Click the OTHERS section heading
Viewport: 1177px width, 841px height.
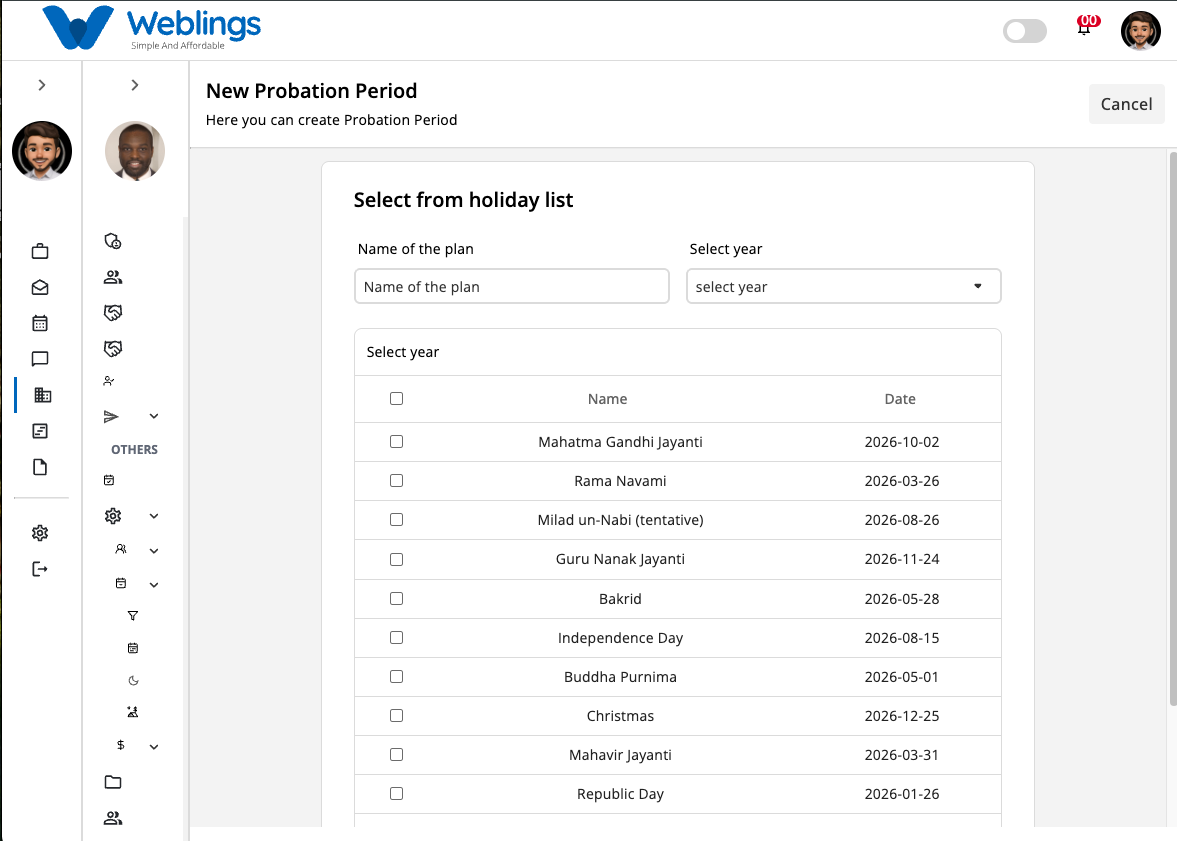[x=134, y=450]
